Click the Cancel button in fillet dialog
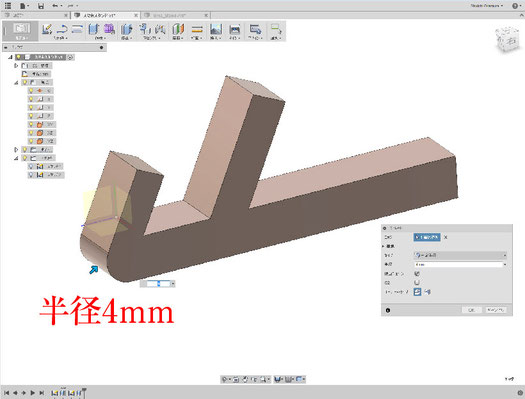Image resolution: width=525 pixels, height=399 pixels. point(496,310)
